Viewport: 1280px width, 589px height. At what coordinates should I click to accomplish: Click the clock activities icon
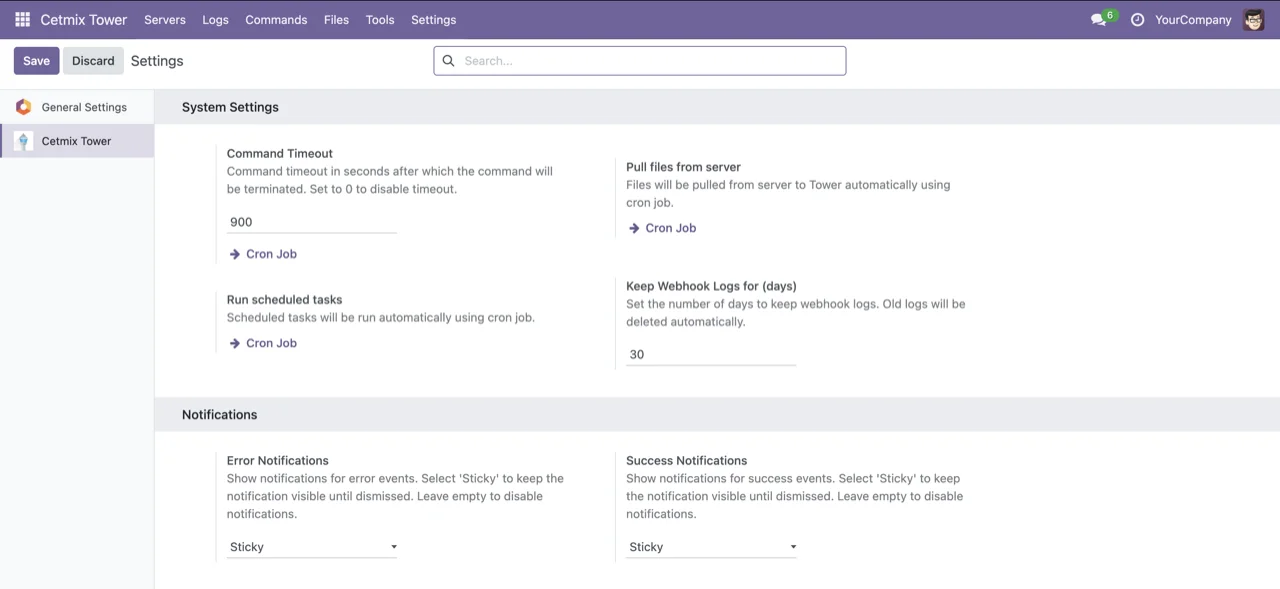click(1137, 19)
